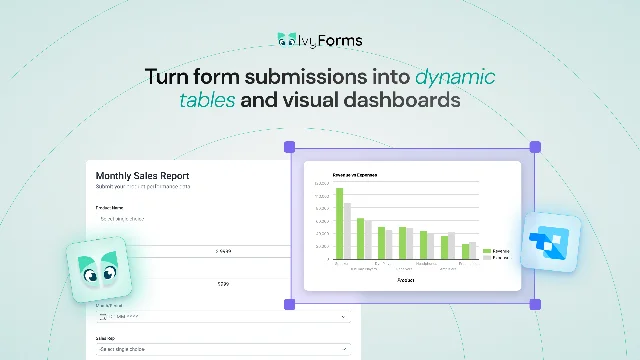This screenshot has height=360, width=640.
Task: Click the "Product" x-axis label
Action: tap(405, 280)
